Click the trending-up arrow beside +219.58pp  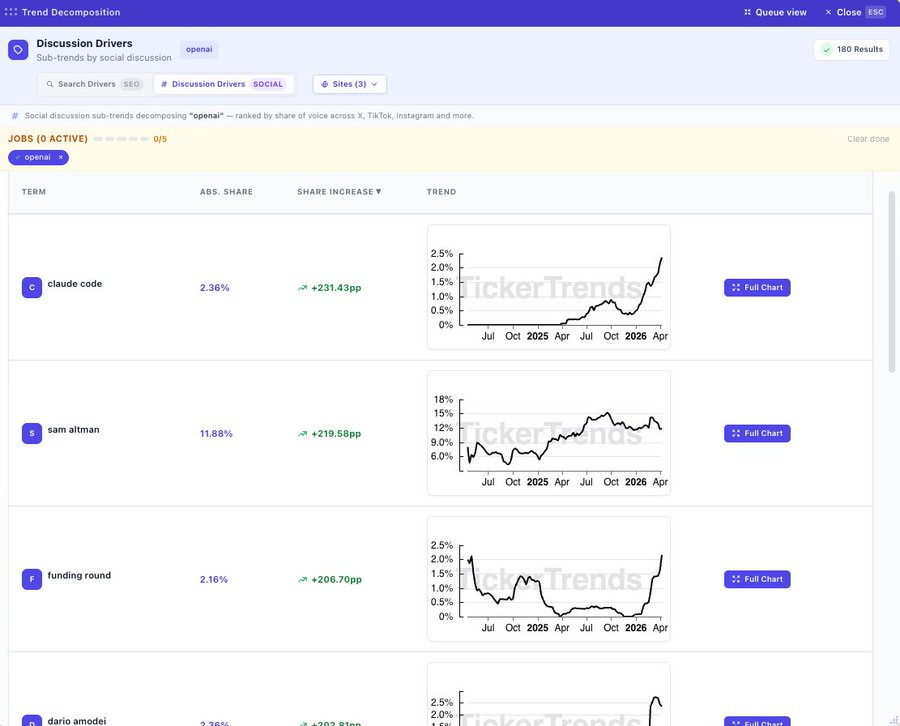(x=302, y=434)
